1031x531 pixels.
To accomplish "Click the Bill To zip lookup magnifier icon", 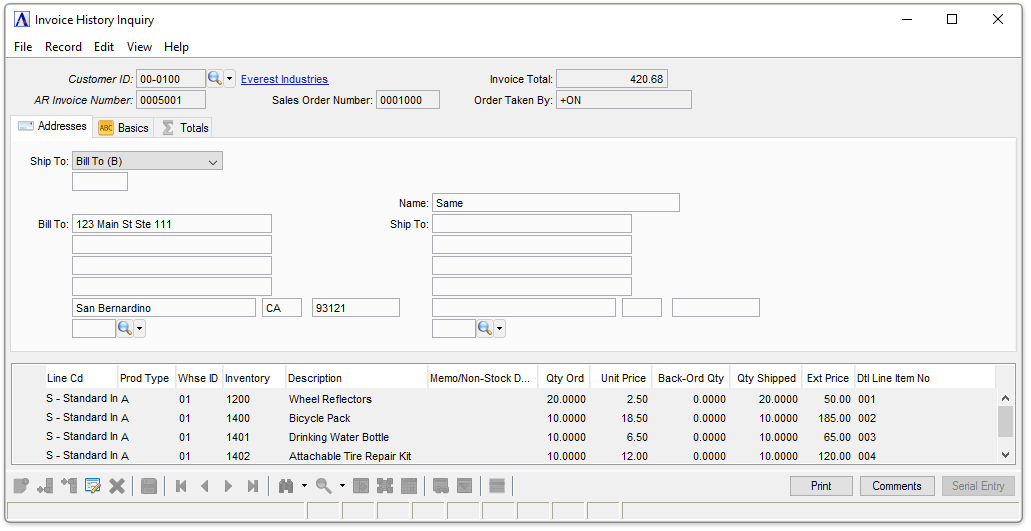I will coord(125,328).
